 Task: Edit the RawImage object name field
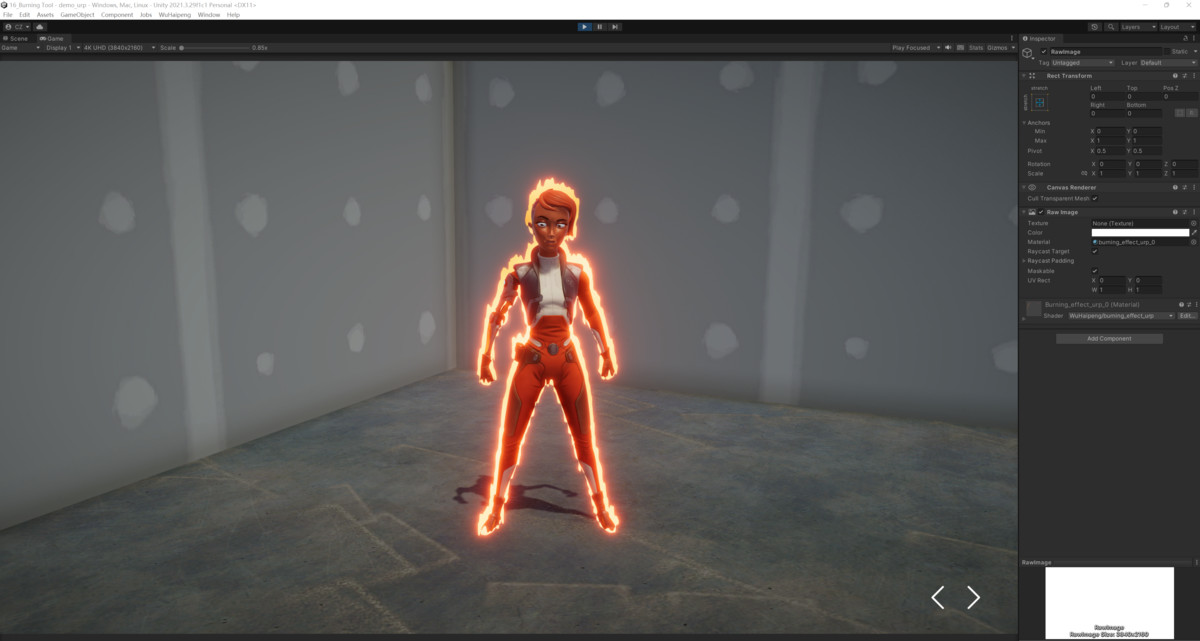[1106, 52]
